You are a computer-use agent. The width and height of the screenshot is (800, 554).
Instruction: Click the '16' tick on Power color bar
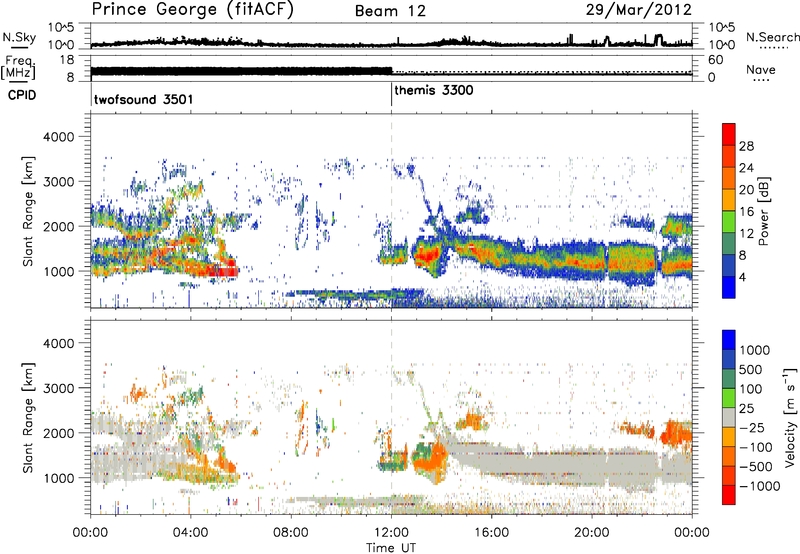coord(746,212)
